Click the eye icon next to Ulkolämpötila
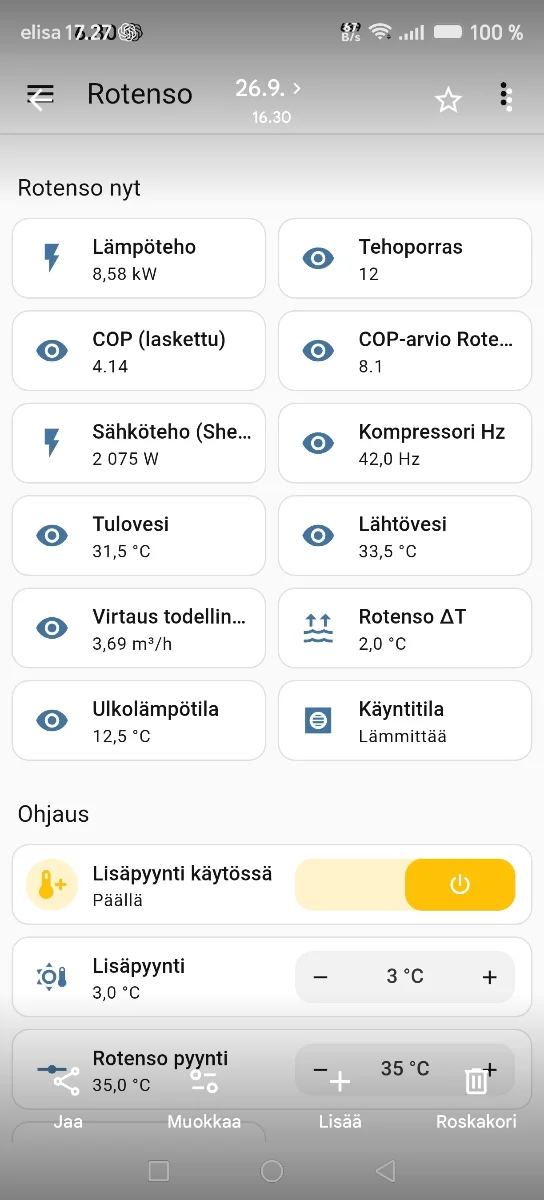Image resolution: width=544 pixels, height=1200 pixels. [52, 720]
